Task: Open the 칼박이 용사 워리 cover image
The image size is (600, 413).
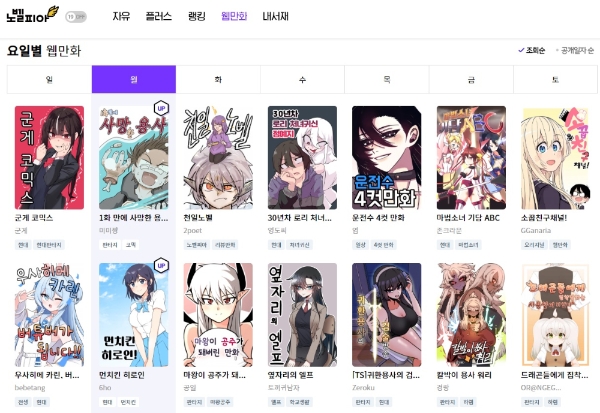Action: click(x=471, y=315)
